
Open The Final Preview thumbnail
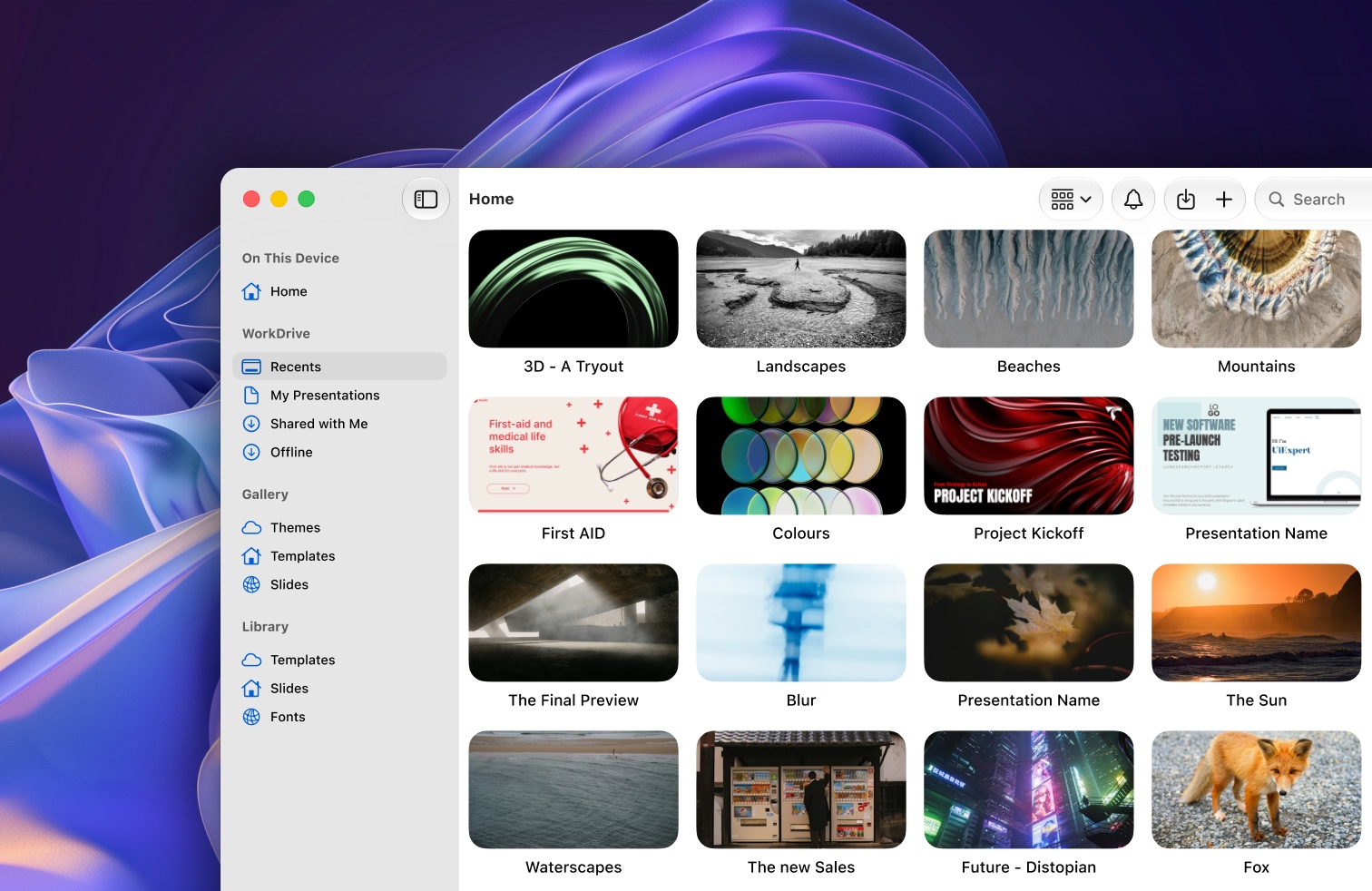(573, 622)
